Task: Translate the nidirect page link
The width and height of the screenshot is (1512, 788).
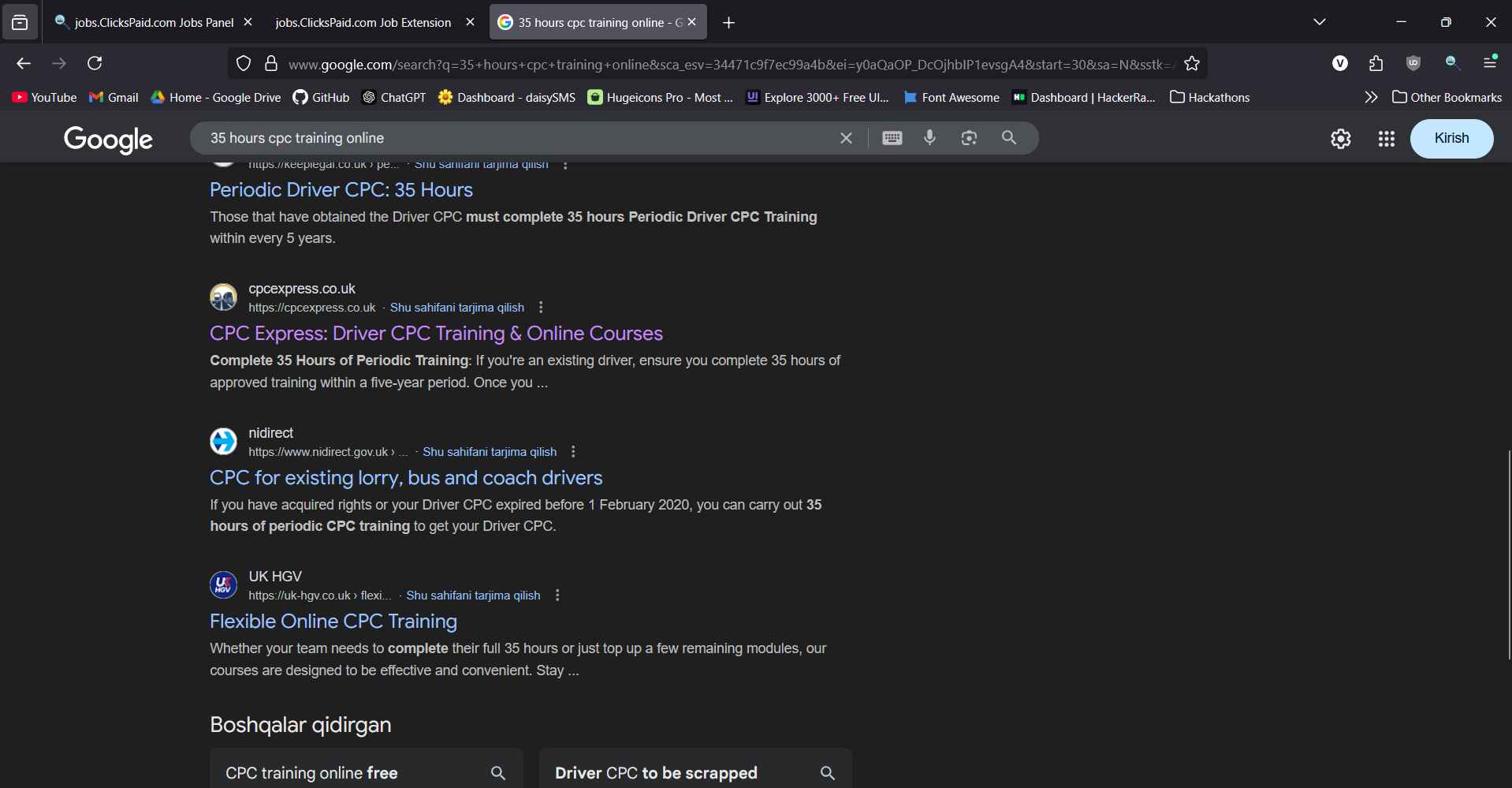Action: [490, 452]
